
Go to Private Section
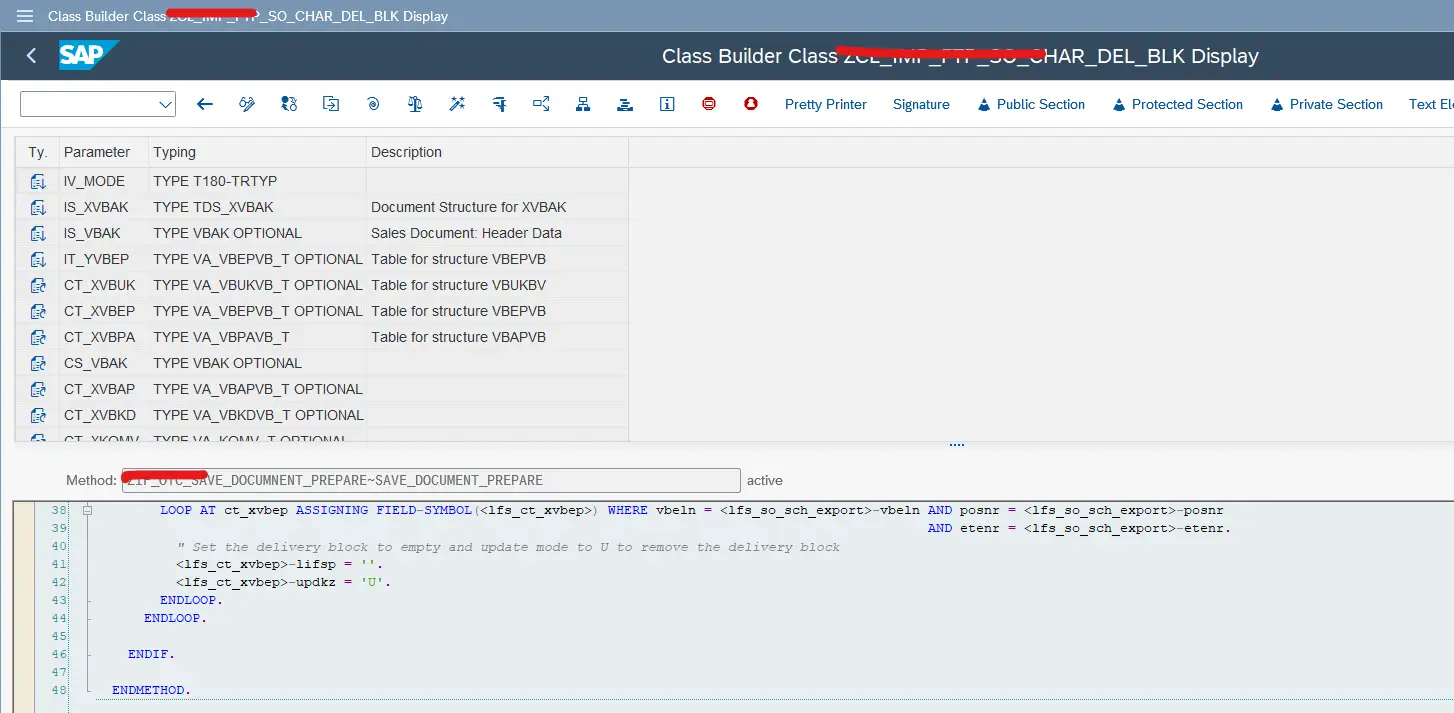tap(1326, 104)
